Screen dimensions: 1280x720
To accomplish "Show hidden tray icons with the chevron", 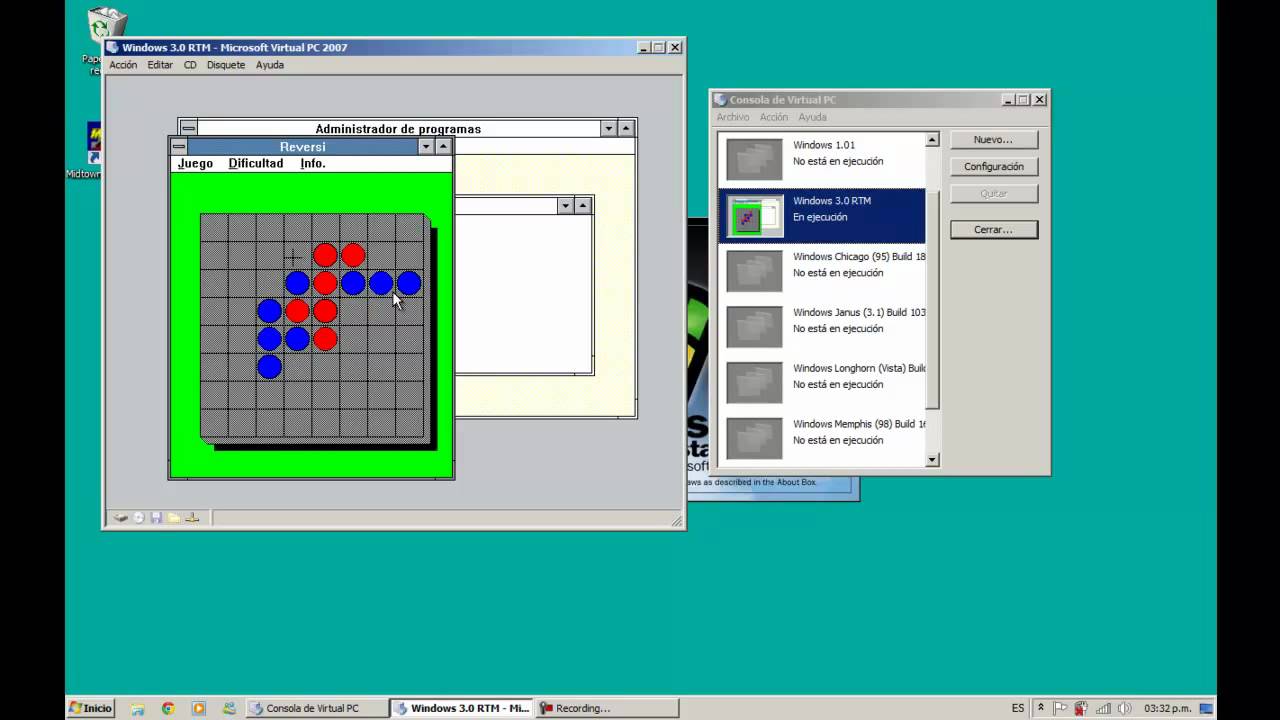I will (x=1040, y=708).
